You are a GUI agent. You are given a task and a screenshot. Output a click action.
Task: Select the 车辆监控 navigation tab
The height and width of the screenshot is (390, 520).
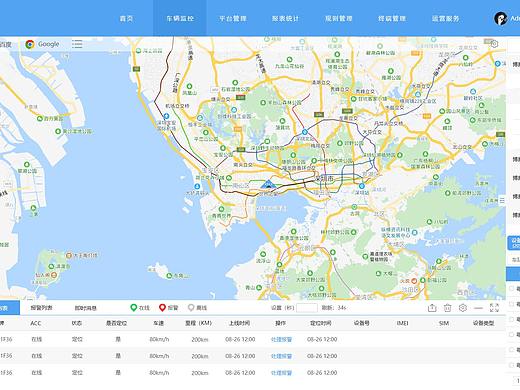click(x=180, y=19)
